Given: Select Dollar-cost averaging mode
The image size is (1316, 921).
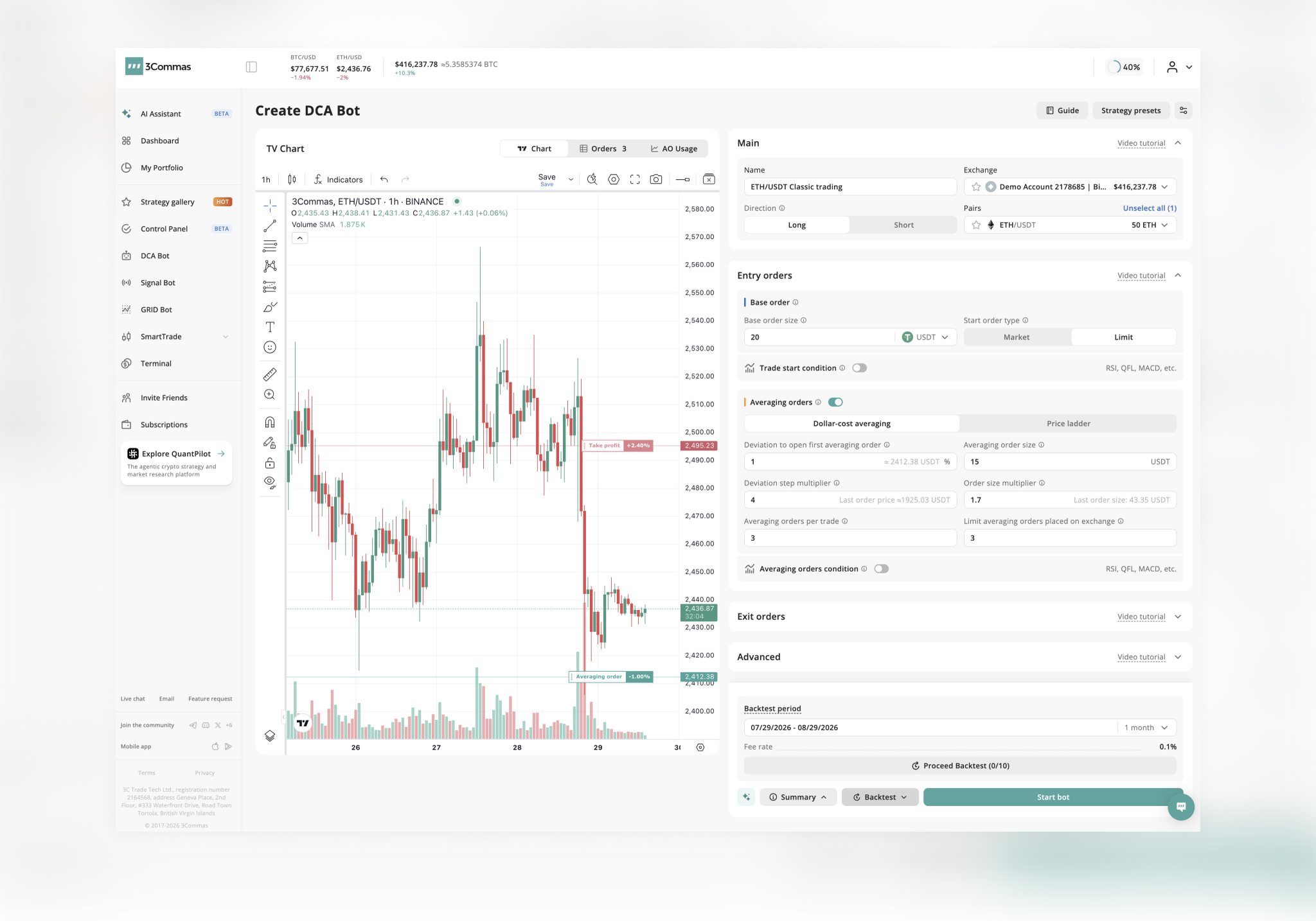Looking at the screenshot, I should coord(851,424).
